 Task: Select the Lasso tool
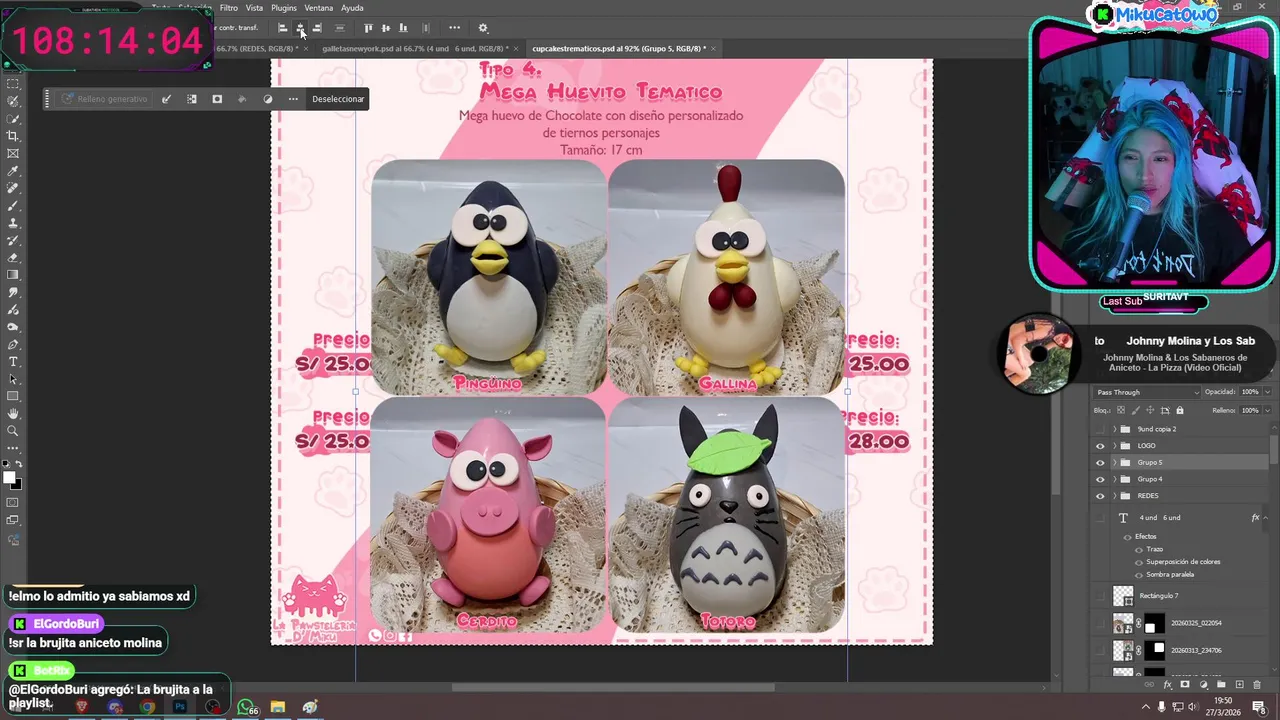(13, 101)
